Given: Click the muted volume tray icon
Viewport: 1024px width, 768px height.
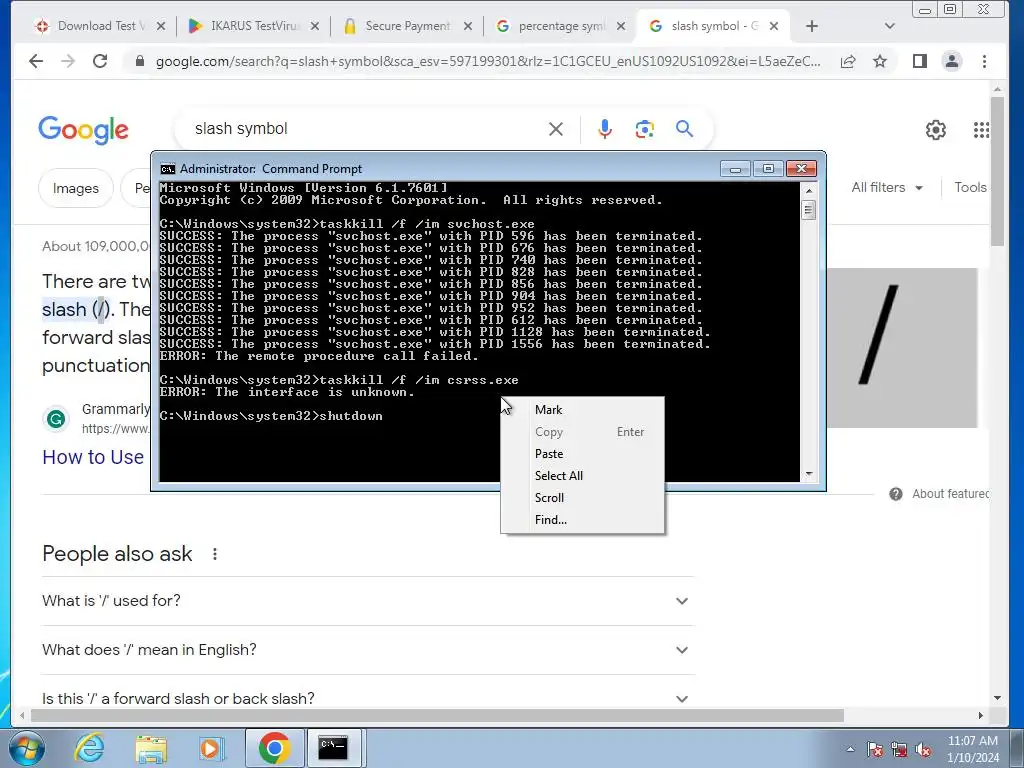Looking at the screenshot, I should (923, 750).
